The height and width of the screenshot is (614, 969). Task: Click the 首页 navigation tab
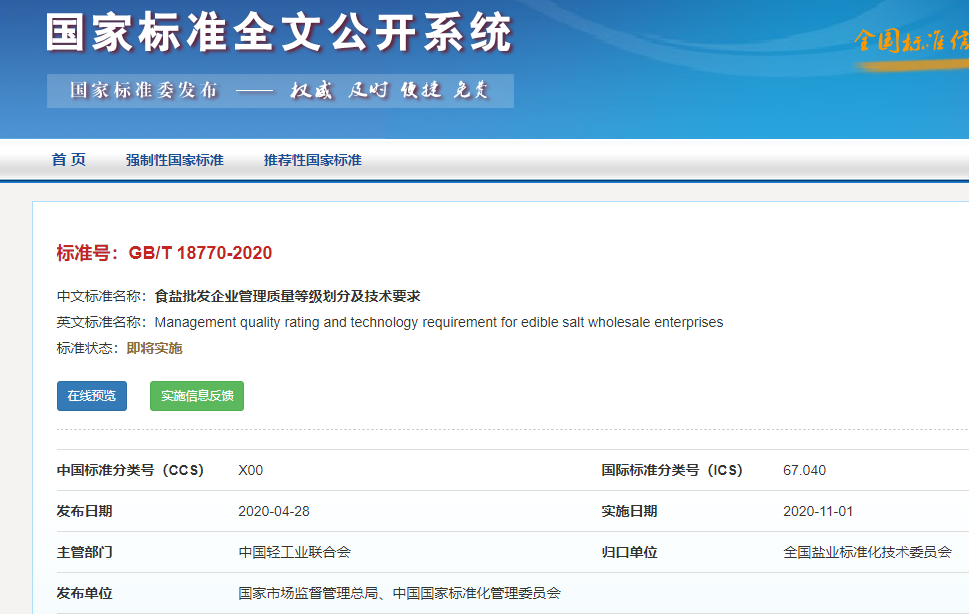69,160
